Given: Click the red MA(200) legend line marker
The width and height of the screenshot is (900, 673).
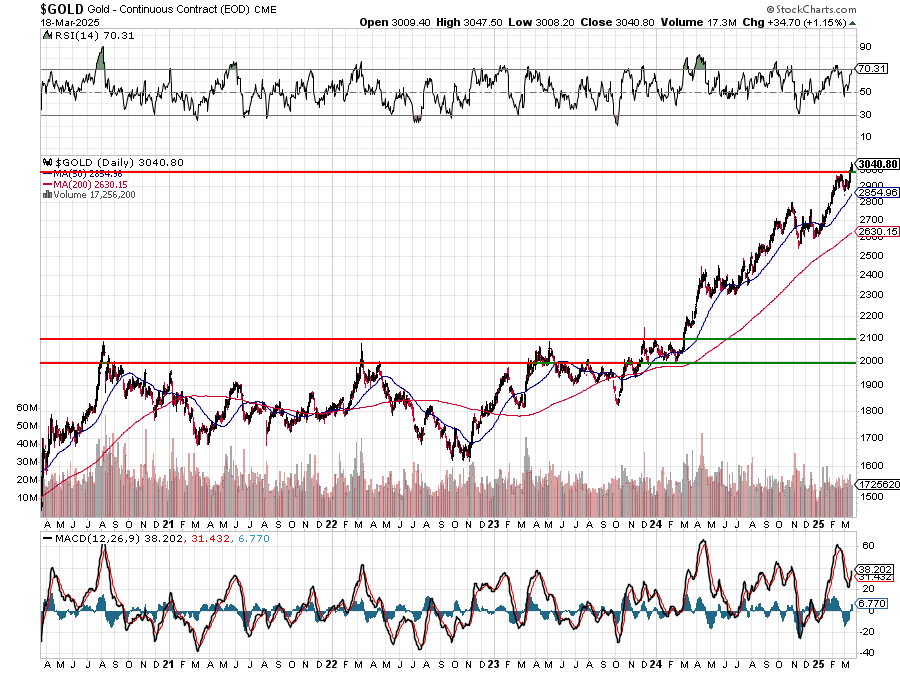Looking at the screenshot, I should pyautogui.click(x=48, y=185).
